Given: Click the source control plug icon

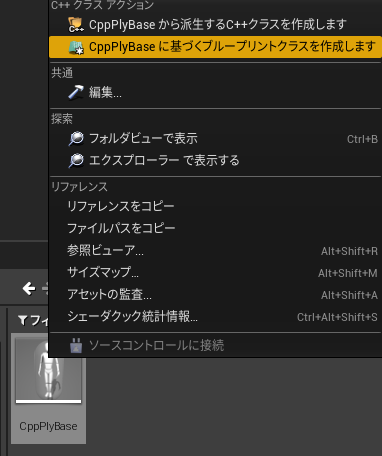Looking at the screenshot, I should (76, 345).
